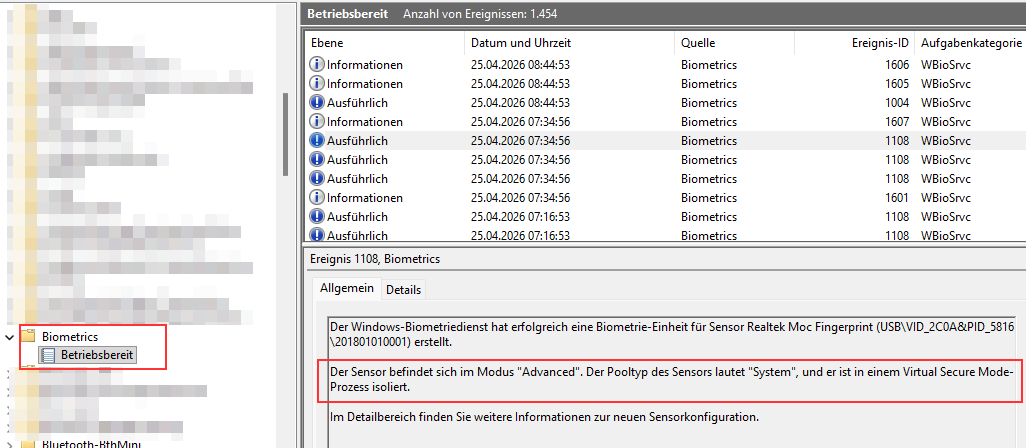Select the Betriebsbereit log label under Biometrics
The image size is (1026, 448).
(x=97, y=355)
